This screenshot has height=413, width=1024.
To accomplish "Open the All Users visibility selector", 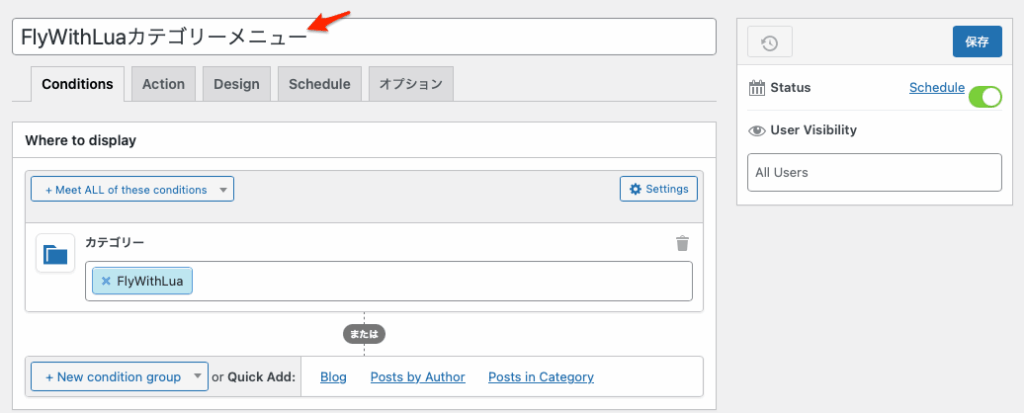I will (874, 173).
